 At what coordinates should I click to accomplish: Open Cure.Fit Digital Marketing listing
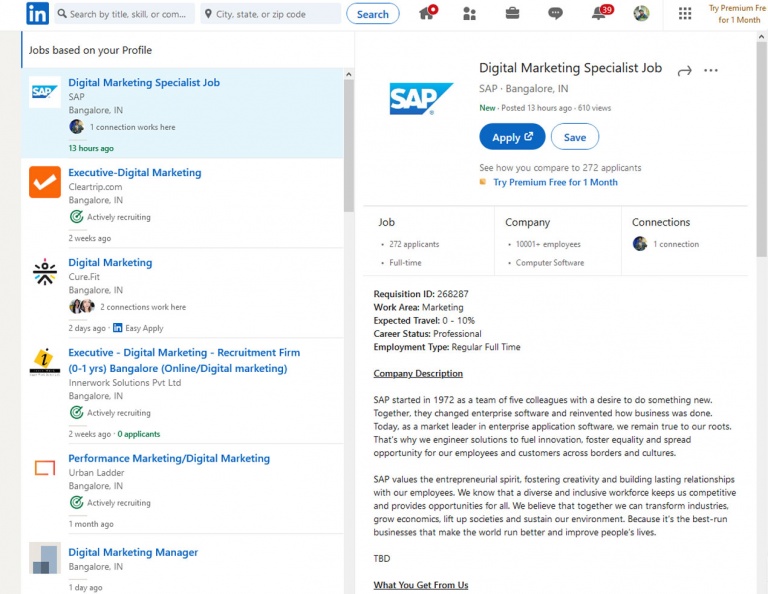pyautogui.click(x=110, y=262)
